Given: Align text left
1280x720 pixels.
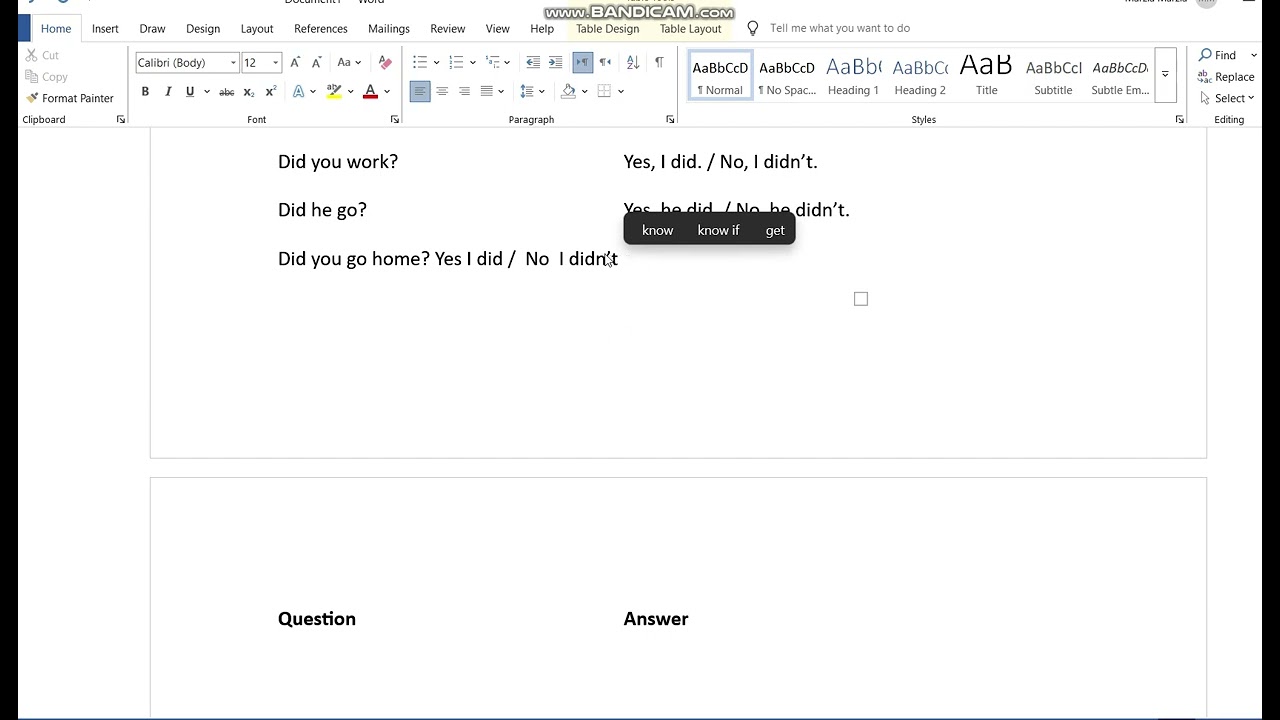Looking at the screenshot, I should point(420,91).
